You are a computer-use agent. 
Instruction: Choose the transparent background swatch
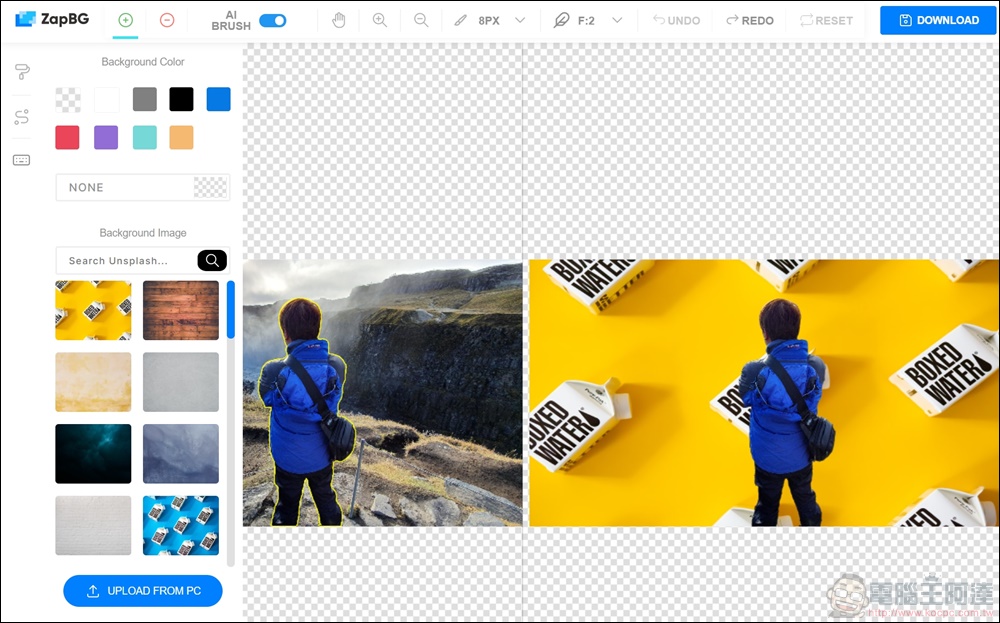(x=68, y=99)
